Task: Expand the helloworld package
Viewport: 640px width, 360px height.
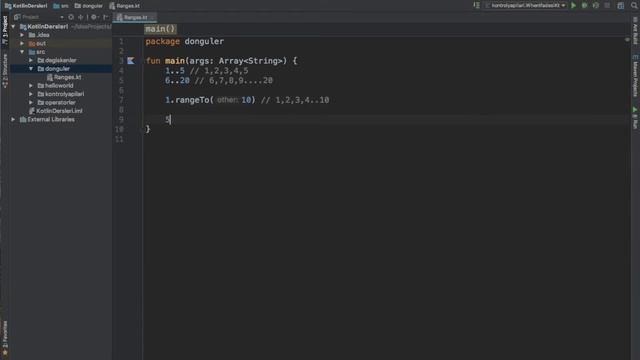Action: (31, 86)
